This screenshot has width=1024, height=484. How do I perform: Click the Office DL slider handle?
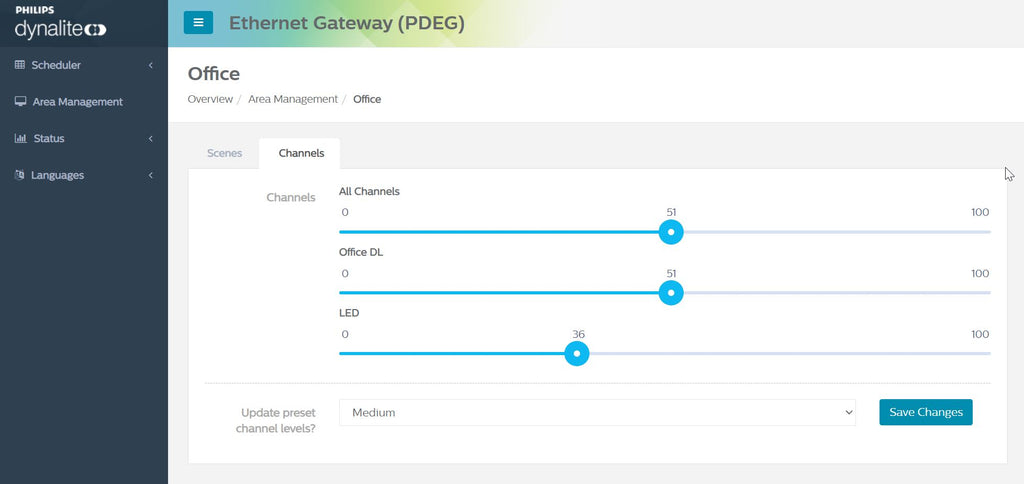click(671, 293)
